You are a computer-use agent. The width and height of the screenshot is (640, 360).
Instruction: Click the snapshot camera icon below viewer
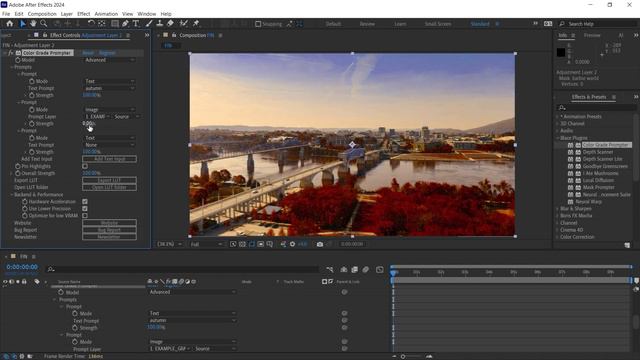coord(320,244)
